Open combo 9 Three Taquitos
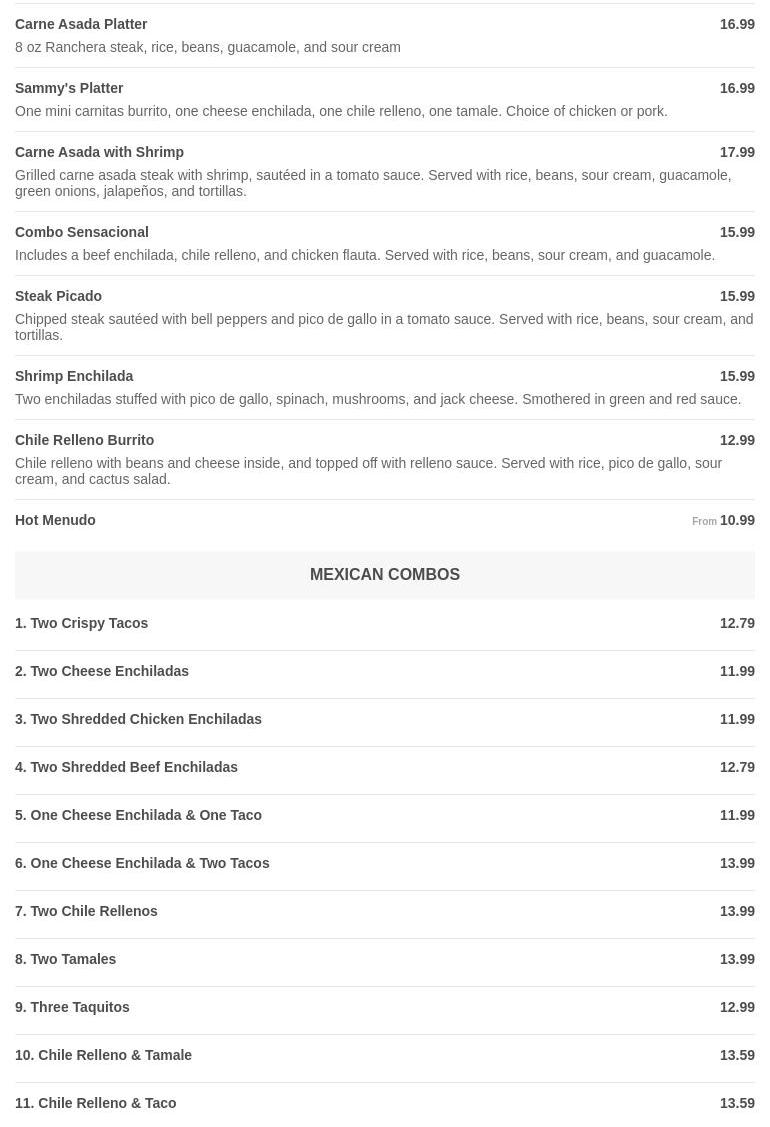770x1127 pixels. pos(73,1007)
